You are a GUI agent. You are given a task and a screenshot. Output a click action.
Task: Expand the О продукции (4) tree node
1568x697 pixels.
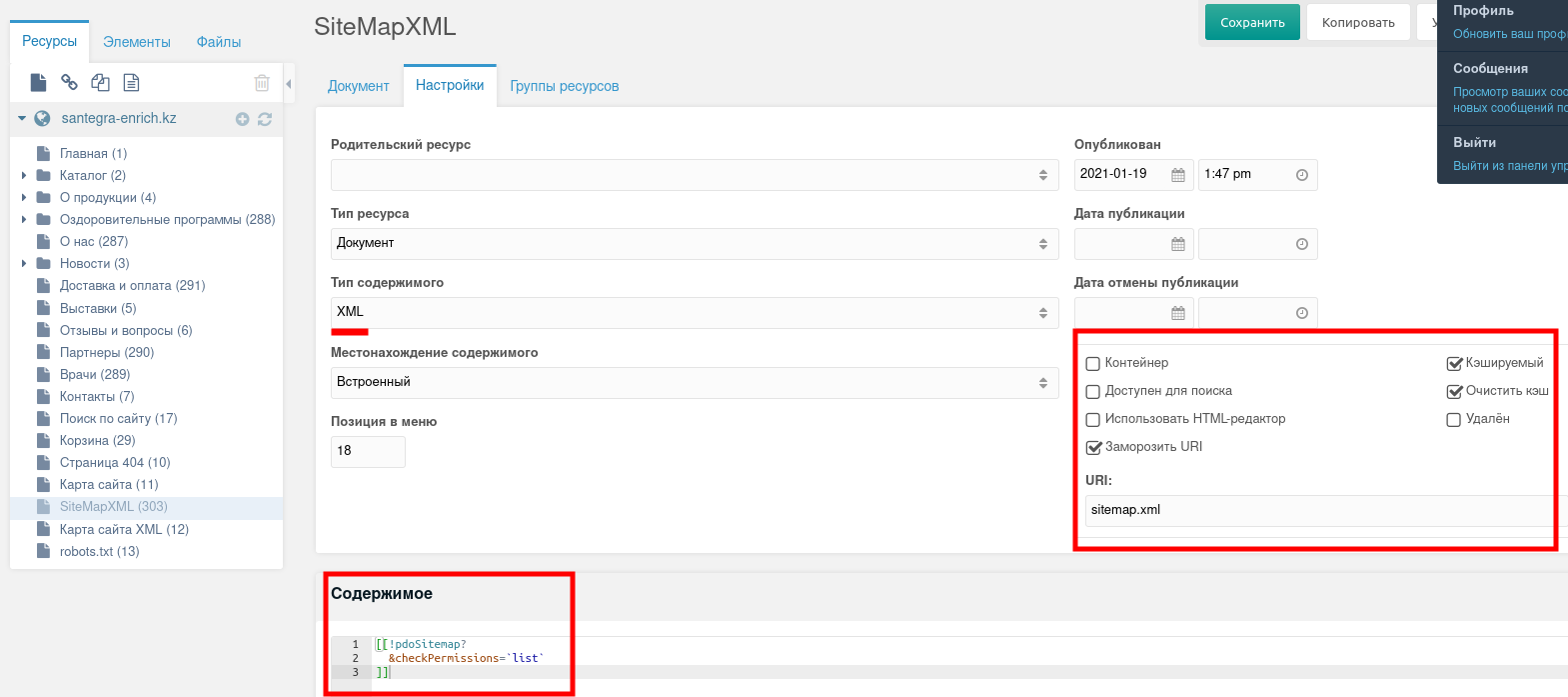[24, 197]
